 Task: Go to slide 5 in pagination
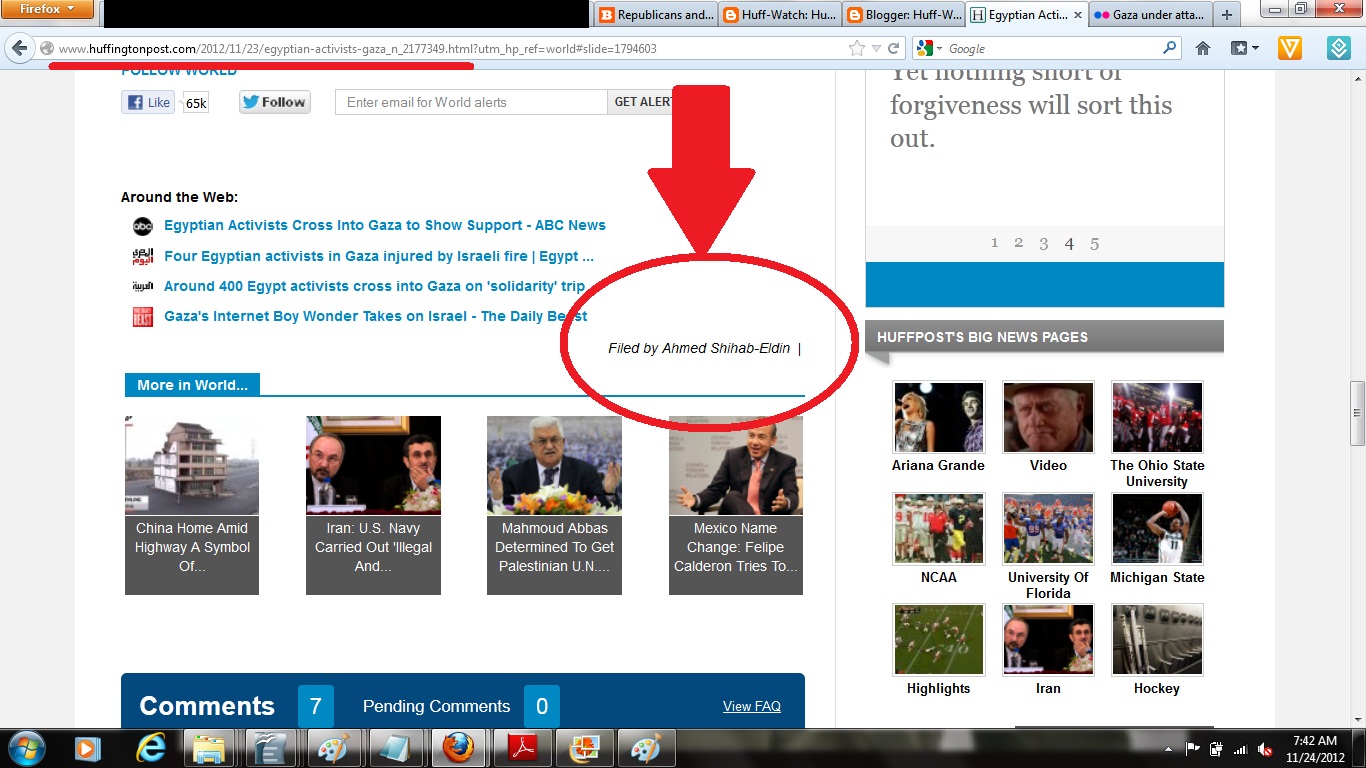1095,243
